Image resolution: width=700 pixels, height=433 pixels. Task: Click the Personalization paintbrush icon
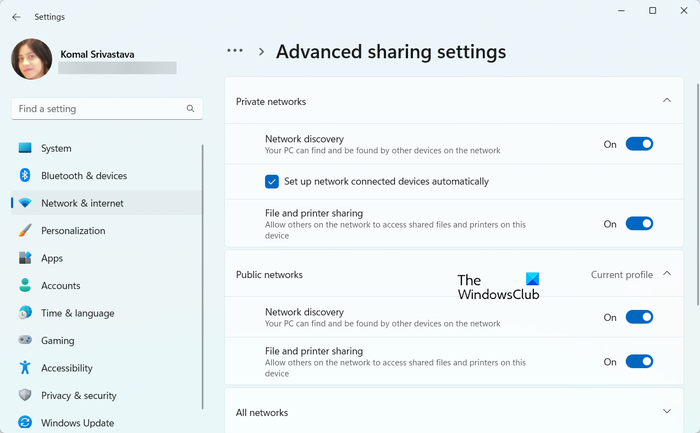pos(25,230)
